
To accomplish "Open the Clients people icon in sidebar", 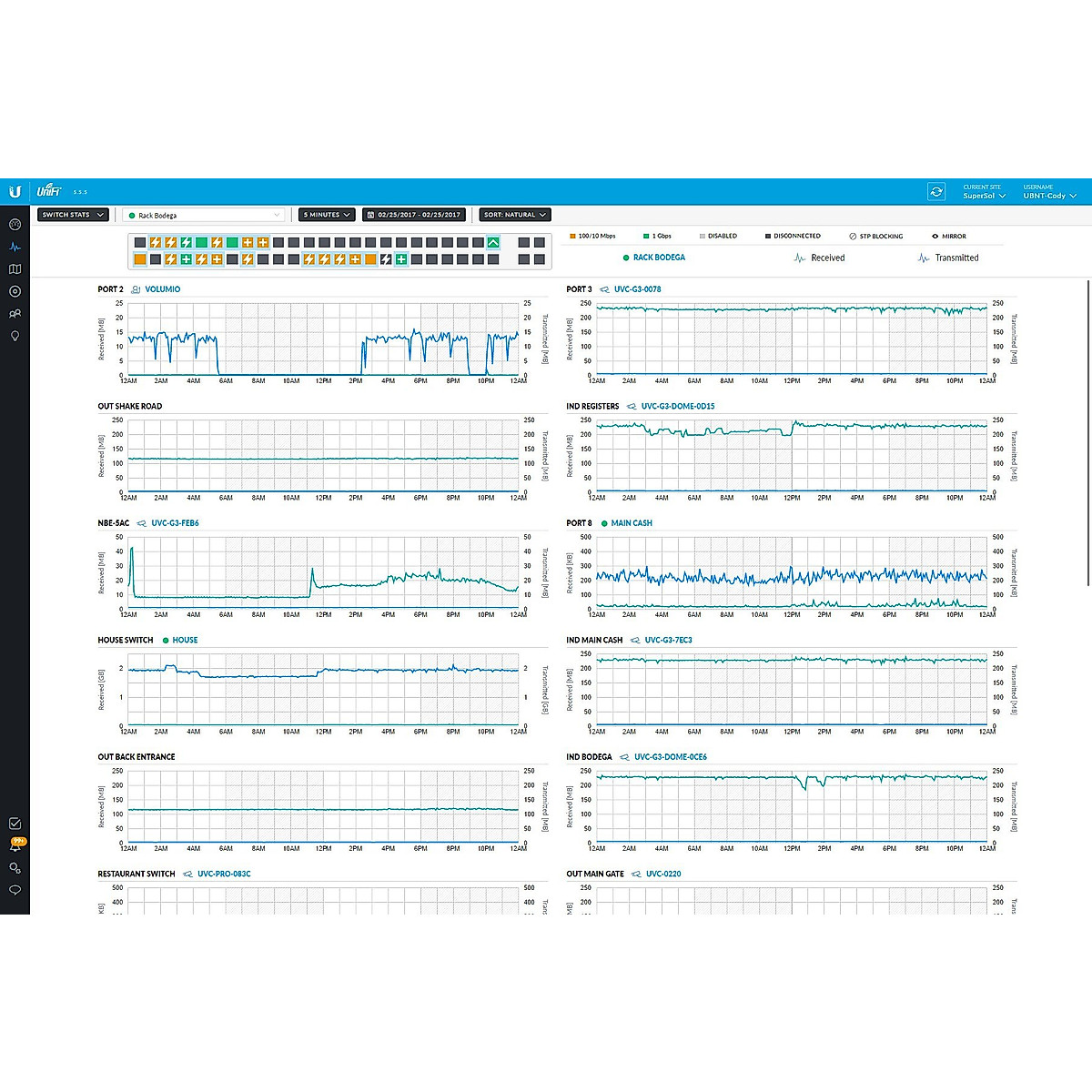I will [x=15, y=314].
